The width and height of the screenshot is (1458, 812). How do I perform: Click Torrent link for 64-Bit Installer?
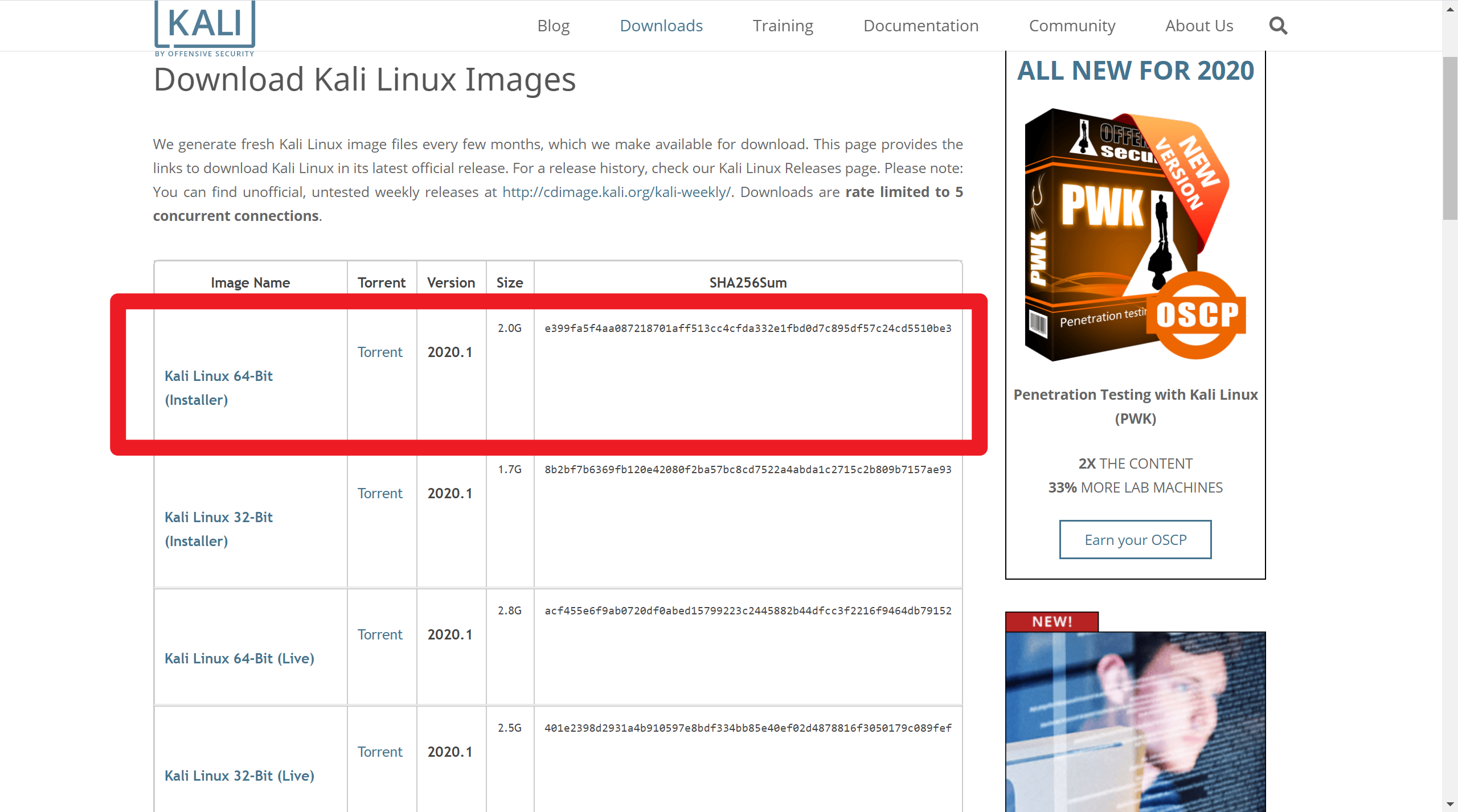[x=380, y=352]
